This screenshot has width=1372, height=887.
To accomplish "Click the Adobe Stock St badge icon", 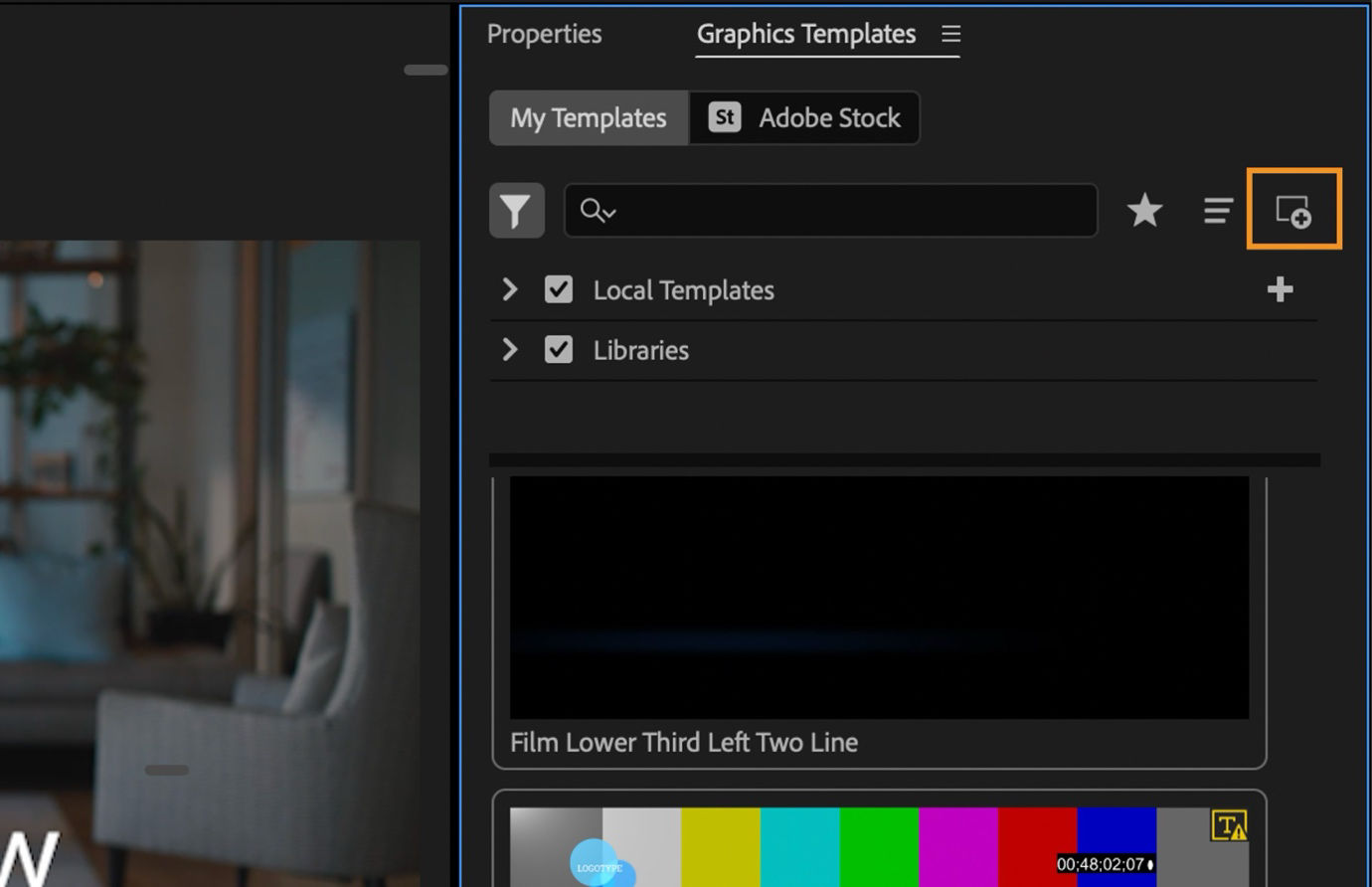I will (724, 117).
